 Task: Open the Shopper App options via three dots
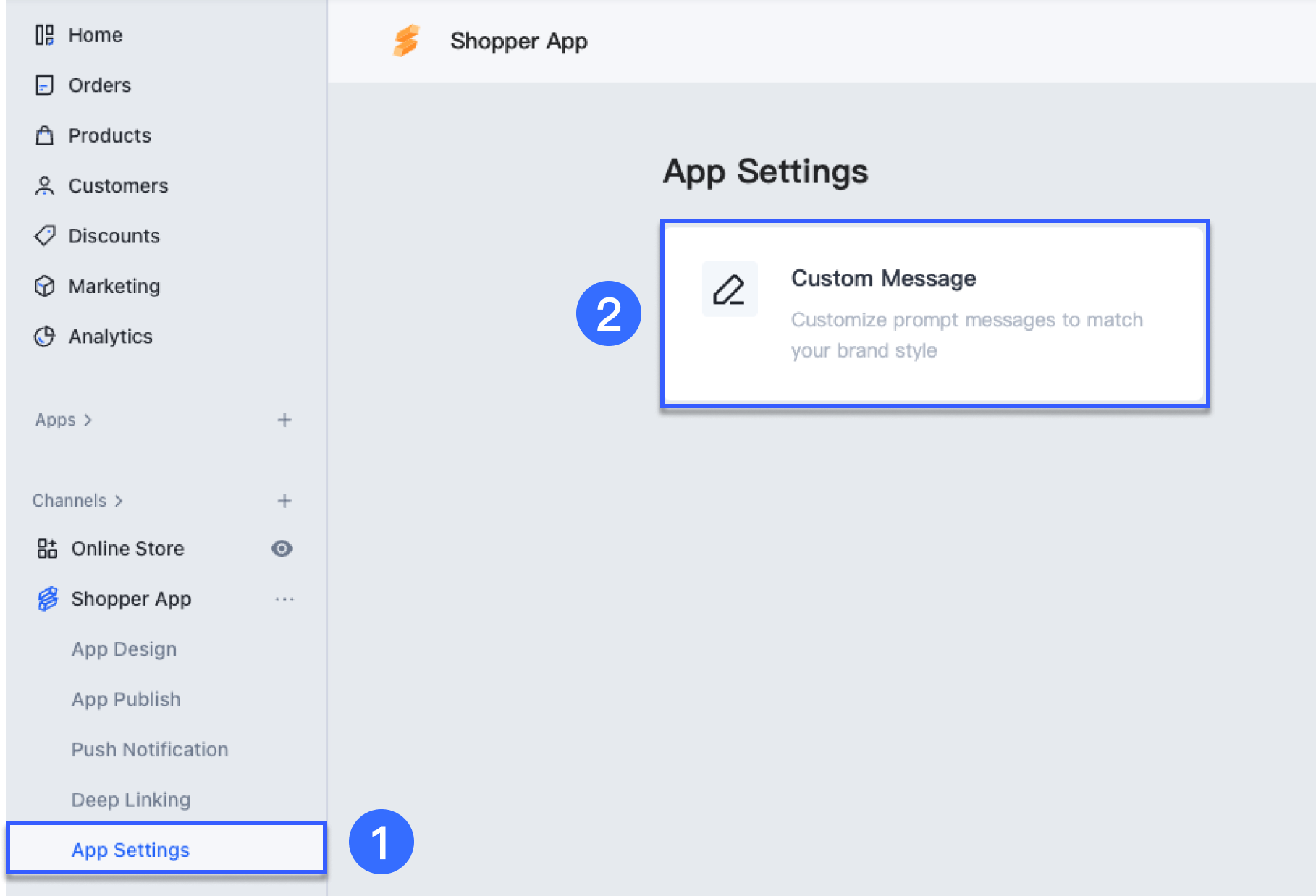click(x=285, y=599)
